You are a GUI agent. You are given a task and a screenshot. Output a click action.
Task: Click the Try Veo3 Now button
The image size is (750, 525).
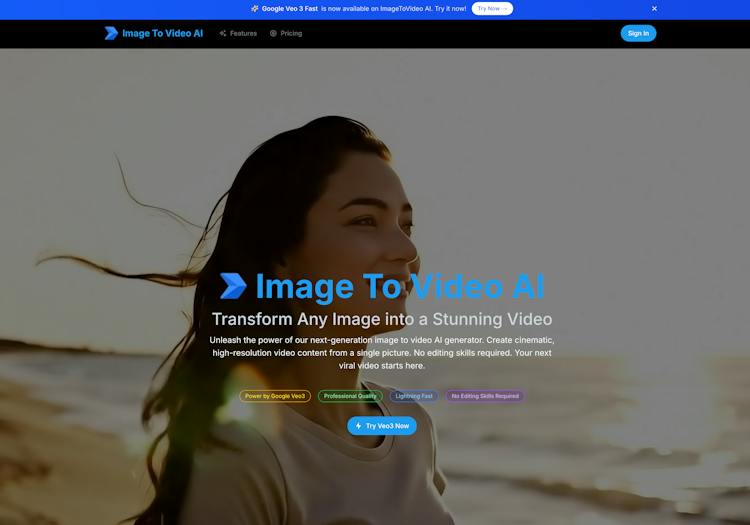pos(382,426)
